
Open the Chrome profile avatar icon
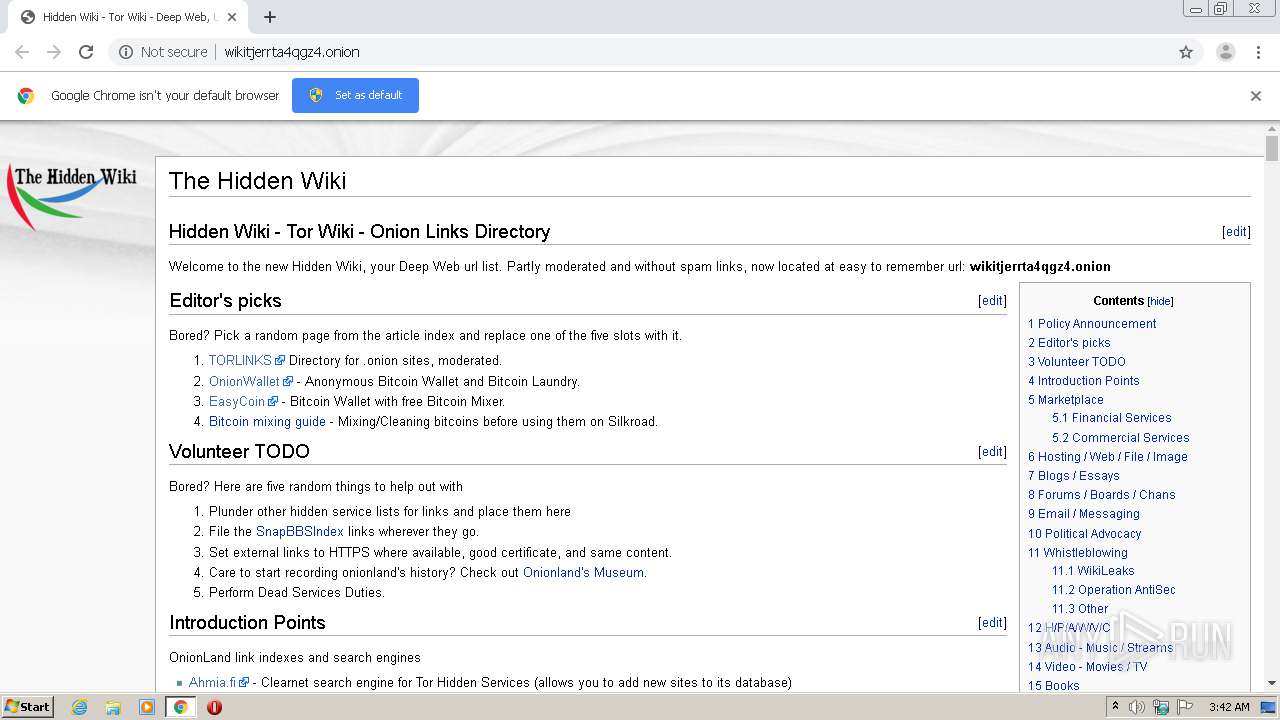1225,52
